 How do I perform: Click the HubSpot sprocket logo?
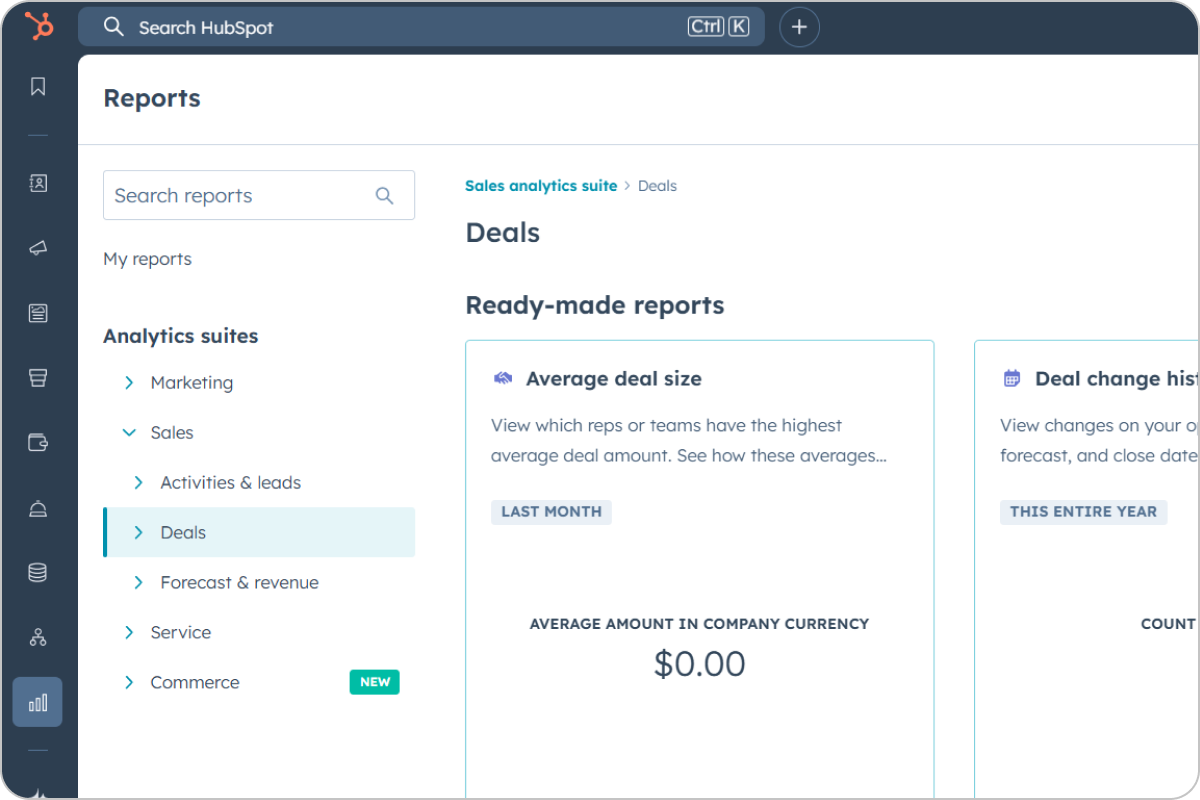39,26
